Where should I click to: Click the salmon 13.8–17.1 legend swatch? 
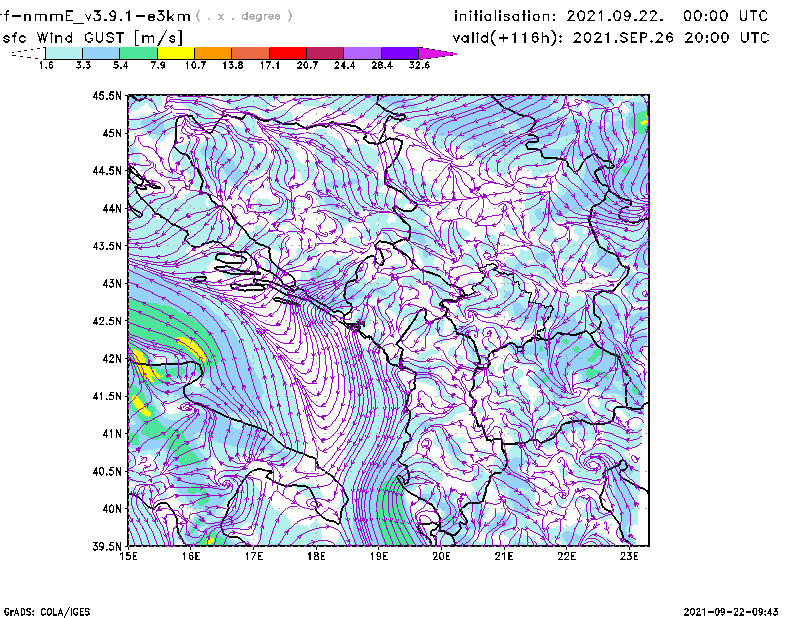point(251,53)
